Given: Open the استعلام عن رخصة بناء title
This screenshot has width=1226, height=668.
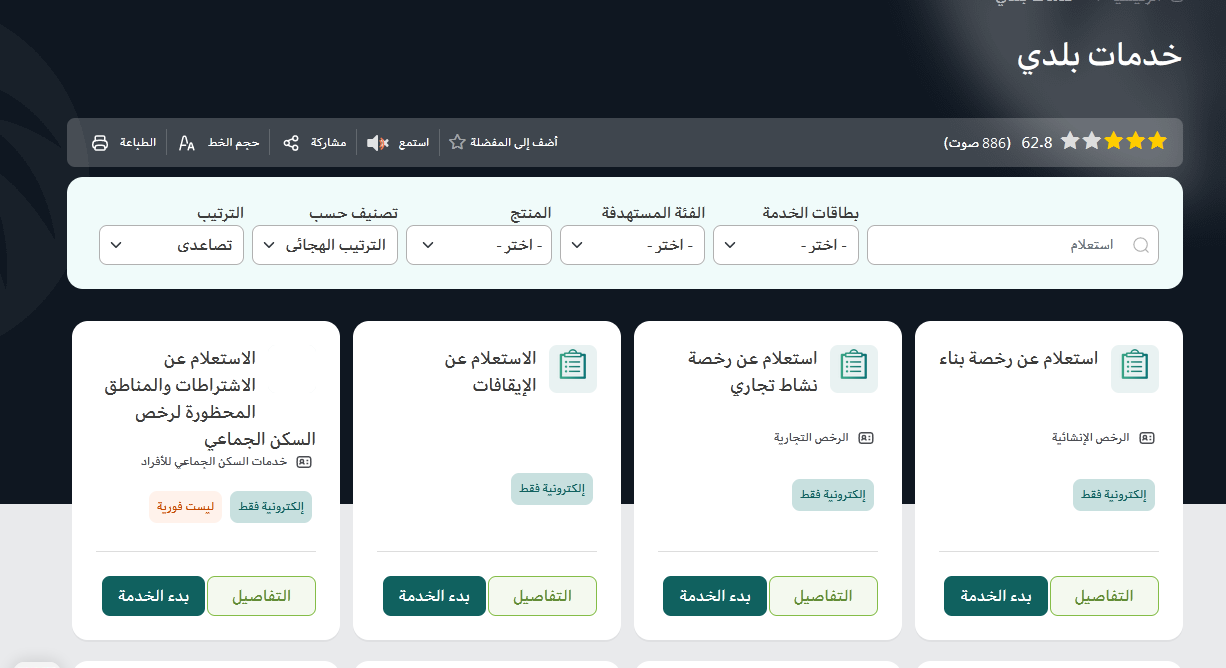Looking at the screenshot, I should 1019,358.
